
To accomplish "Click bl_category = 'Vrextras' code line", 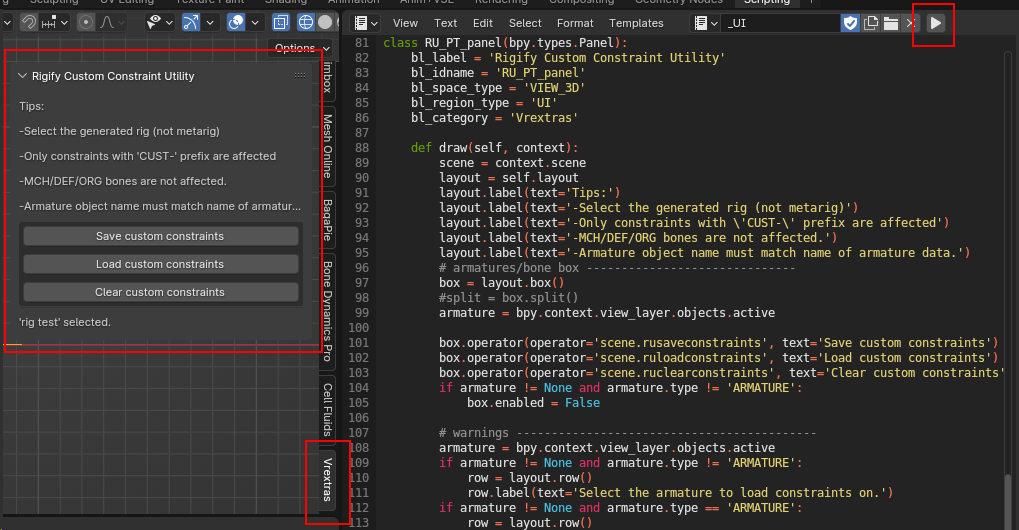I will pos(495,118).
